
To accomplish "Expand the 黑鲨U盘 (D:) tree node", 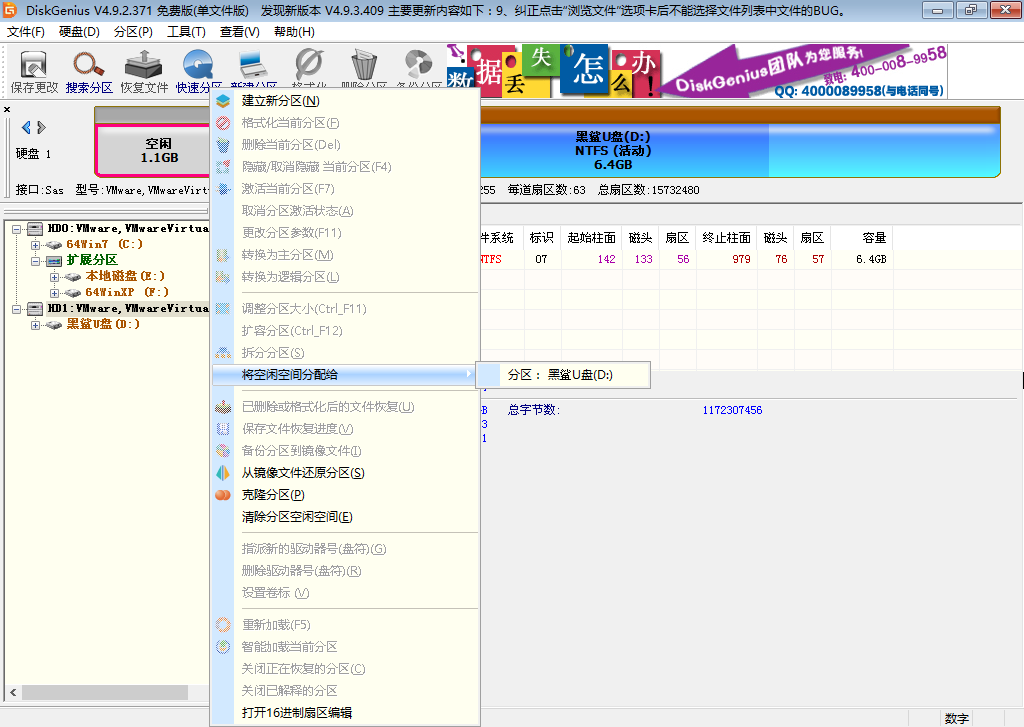I will [x=36, y=324].
